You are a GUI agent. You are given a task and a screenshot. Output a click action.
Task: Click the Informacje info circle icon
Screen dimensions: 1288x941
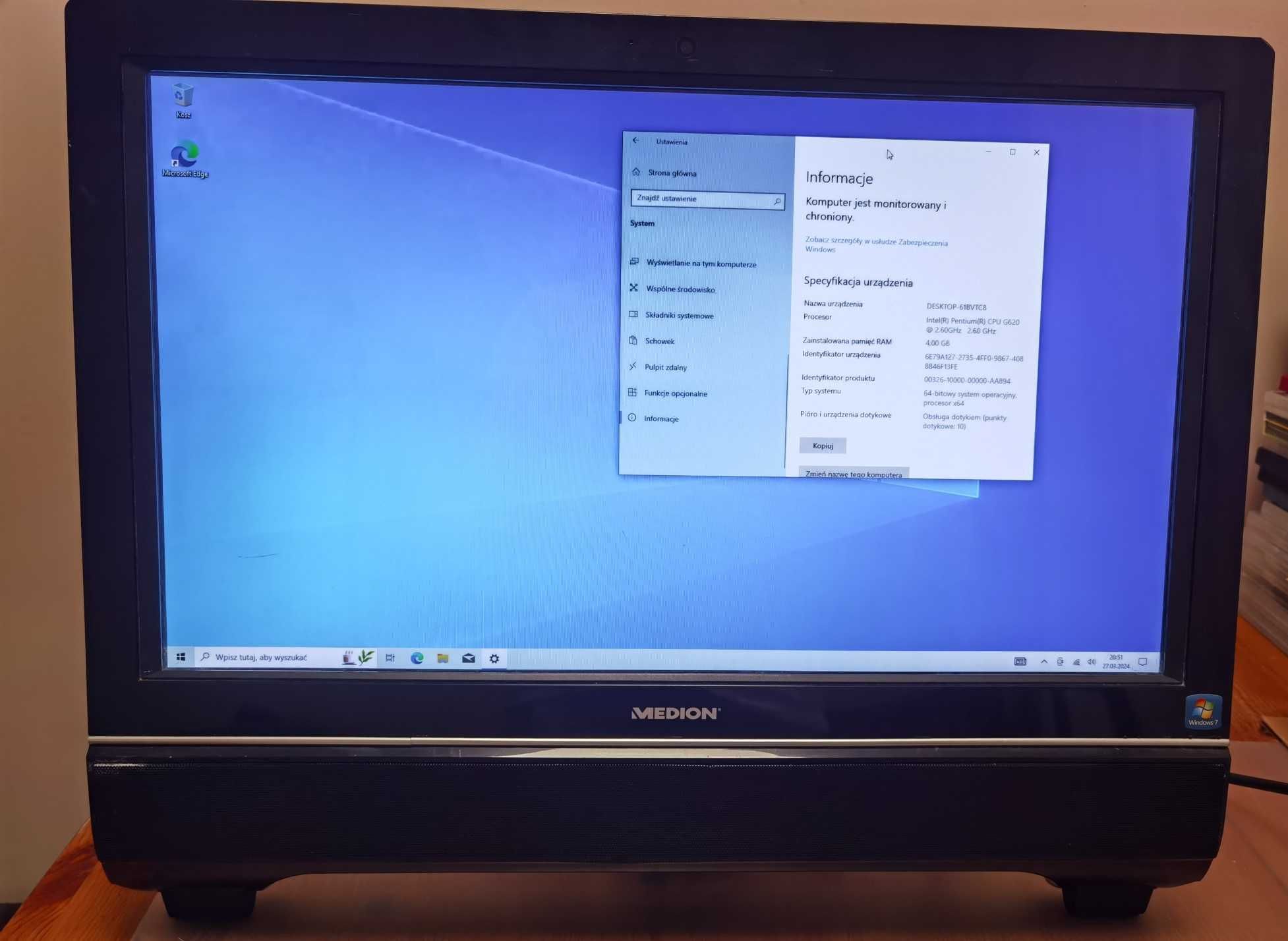[x=632, y=418]
